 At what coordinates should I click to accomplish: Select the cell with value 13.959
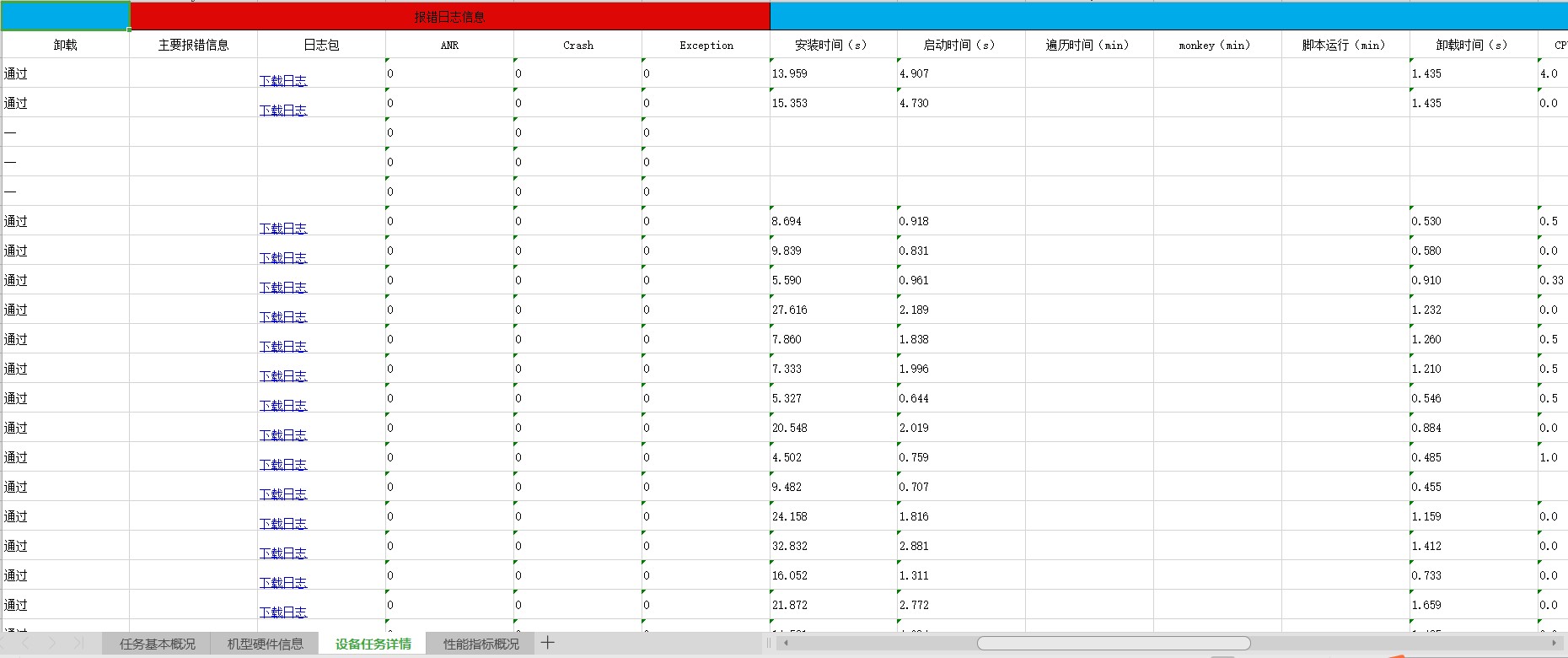(834, 73)
